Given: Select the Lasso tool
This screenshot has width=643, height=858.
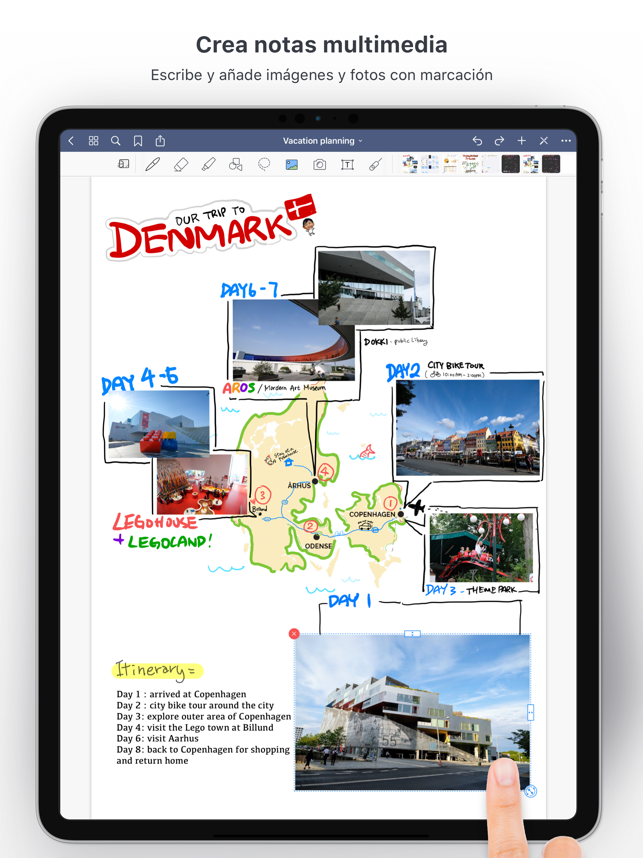Looking at the screenshot, I should point(264,164).
